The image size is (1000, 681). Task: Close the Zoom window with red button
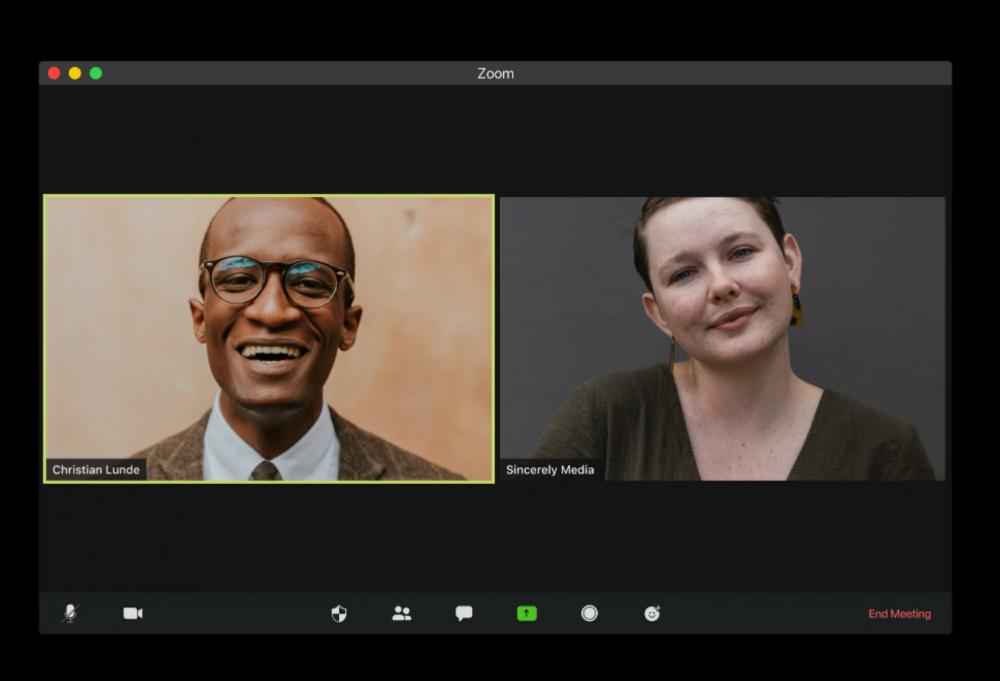coord(54,73)
